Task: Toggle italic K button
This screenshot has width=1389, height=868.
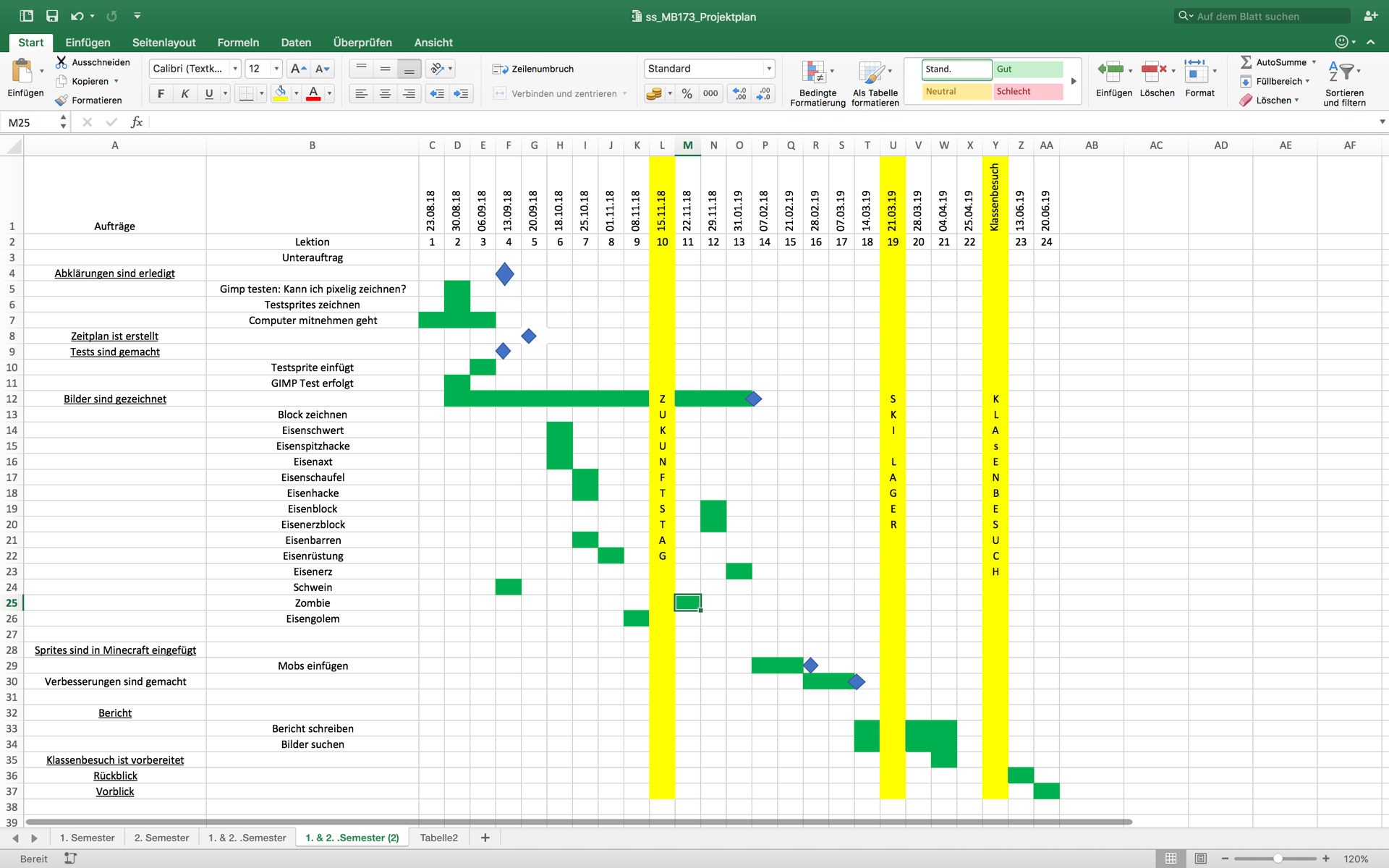Action: tap(185, 93)
